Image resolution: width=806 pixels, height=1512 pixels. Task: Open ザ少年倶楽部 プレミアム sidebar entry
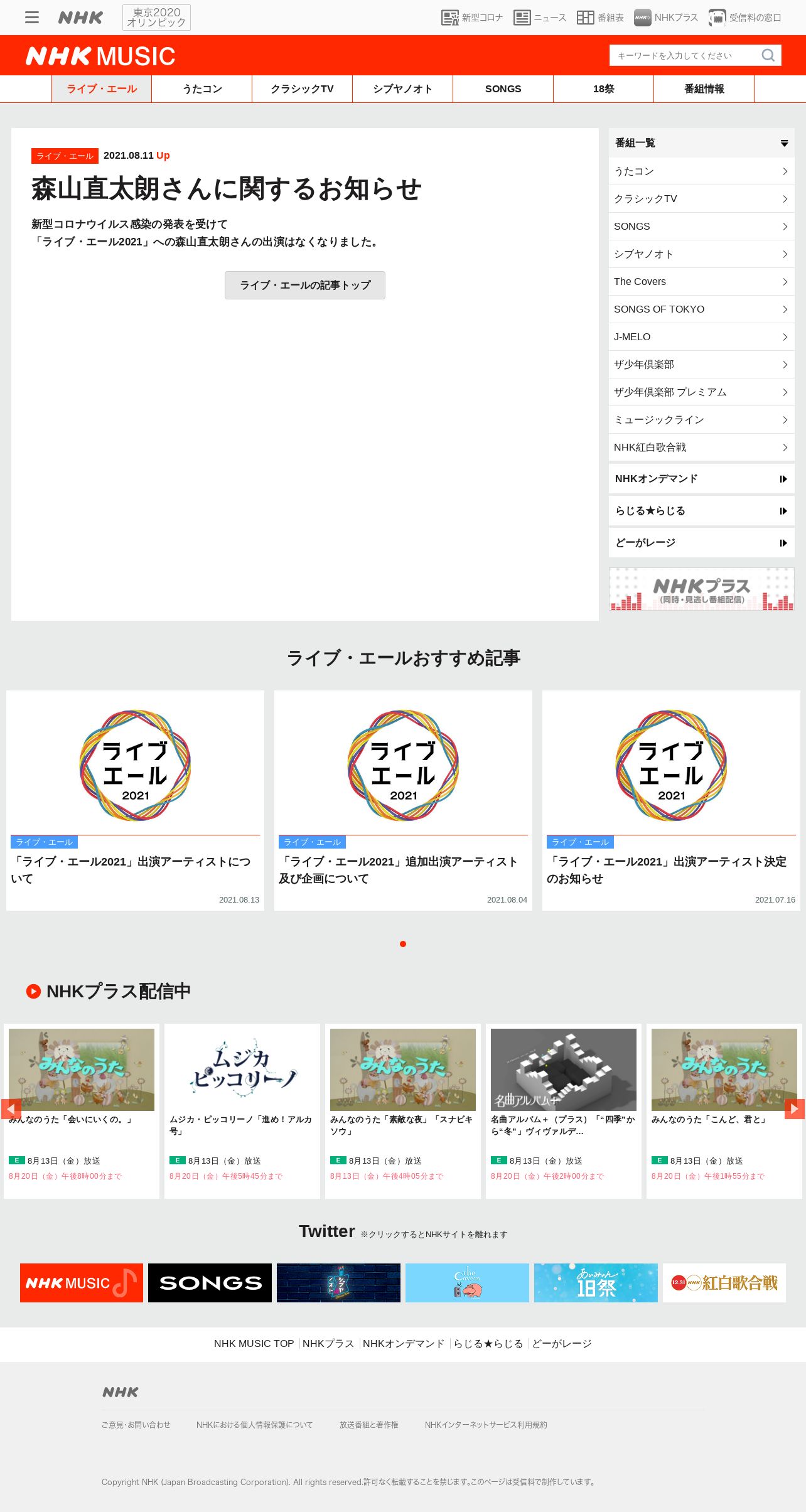pos(702,392)
